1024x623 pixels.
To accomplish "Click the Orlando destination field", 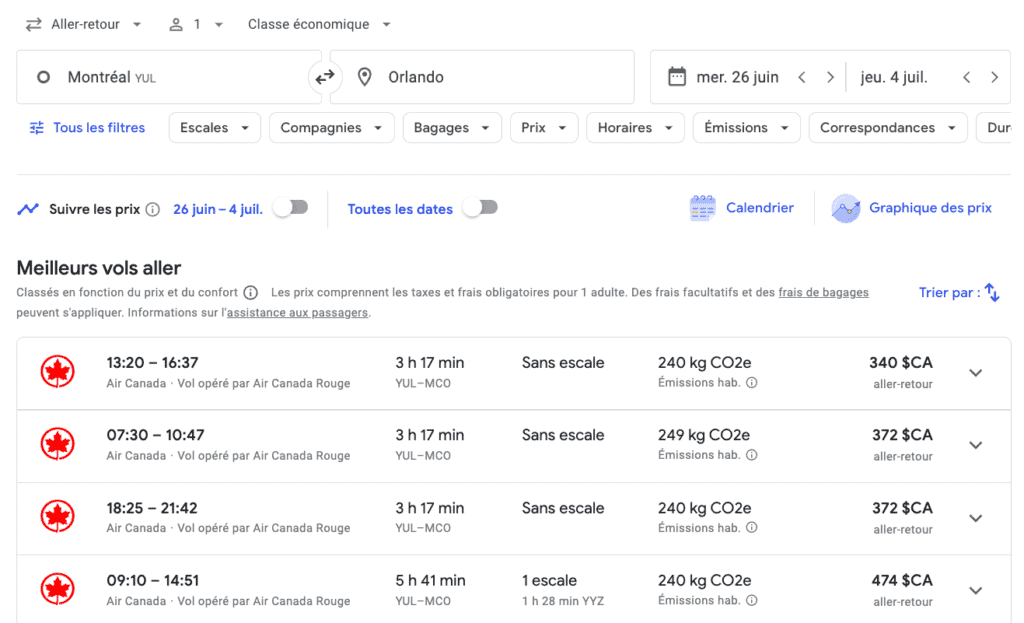I will [x=482, y=77].
